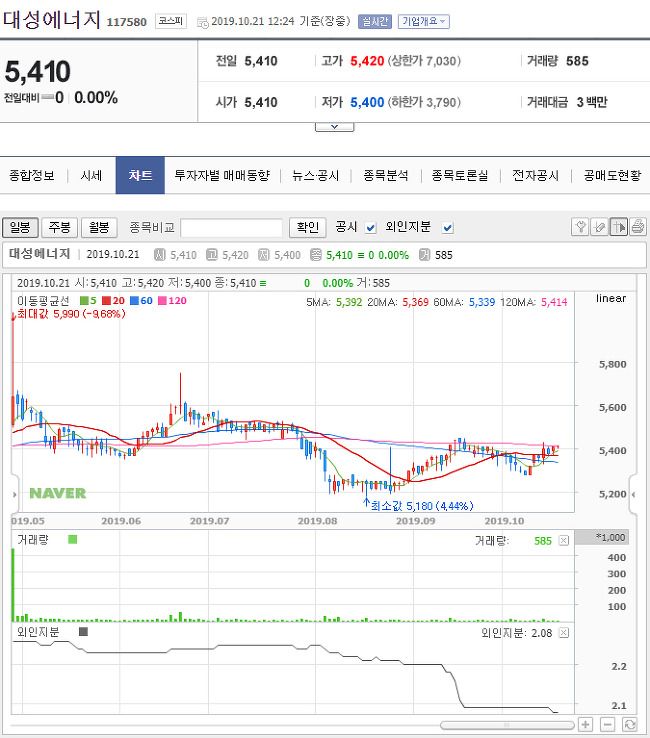The image size is (650, 738).
Task: Open the 시세 tab
Action: click(91, 176)
